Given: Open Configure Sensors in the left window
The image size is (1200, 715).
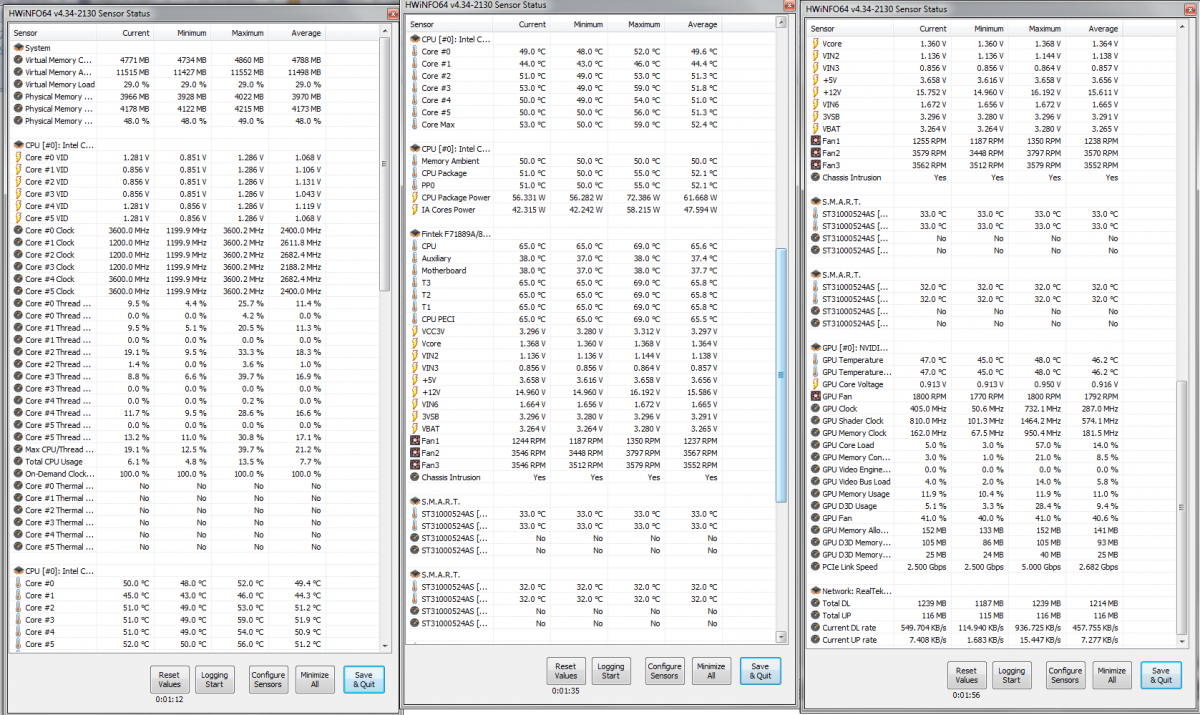Looking at the screenshot, I should point(268,680).
